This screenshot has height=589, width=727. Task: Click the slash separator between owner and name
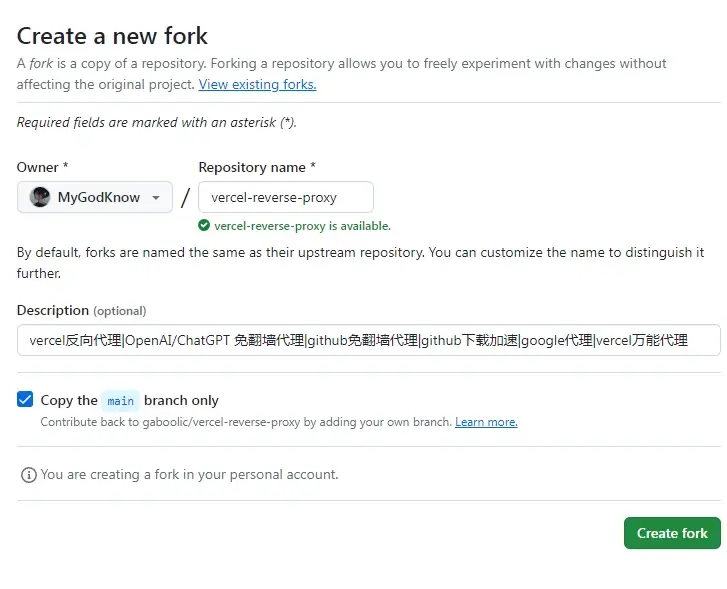(x=185, y=198)
